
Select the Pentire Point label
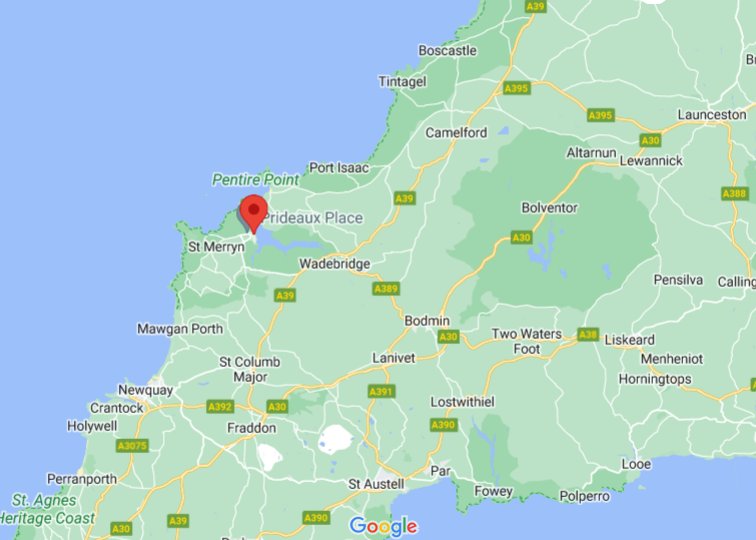point(256,180)
